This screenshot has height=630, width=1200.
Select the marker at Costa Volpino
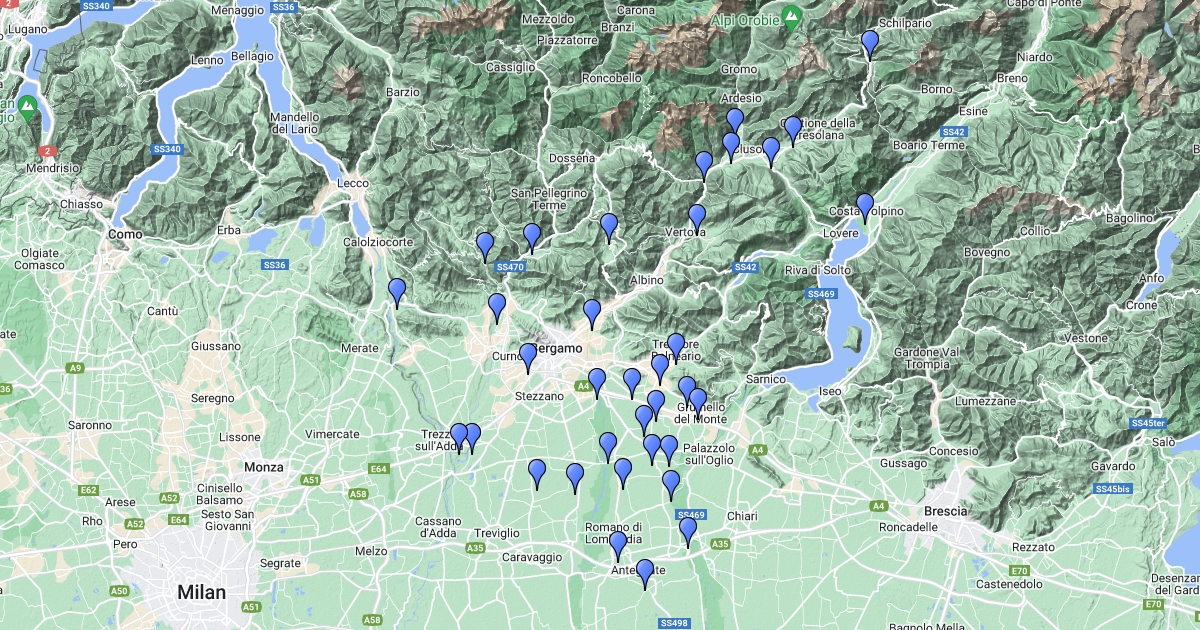click(x=865, y=208)
